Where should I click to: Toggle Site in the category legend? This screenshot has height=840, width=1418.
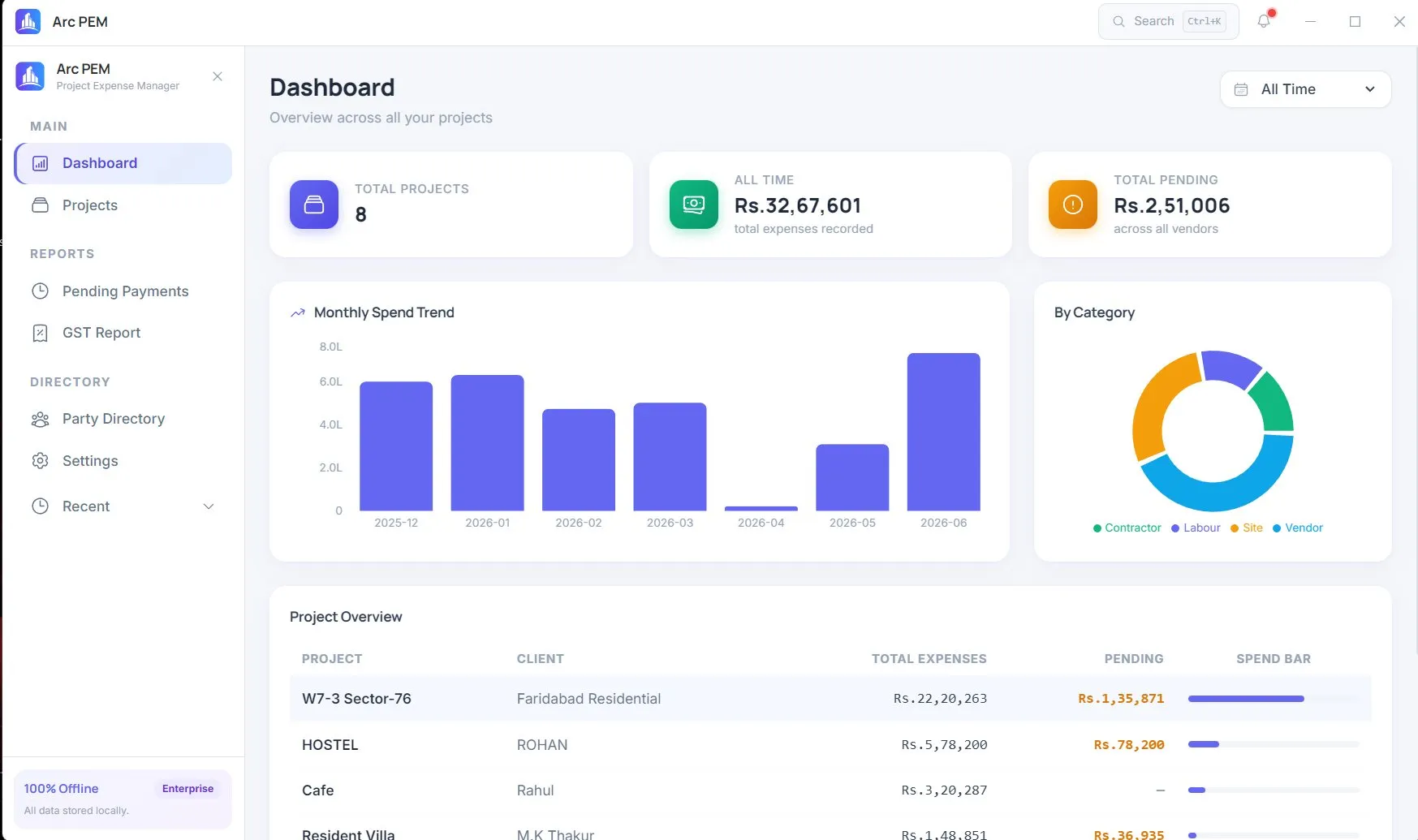[x=1247, y=528]
